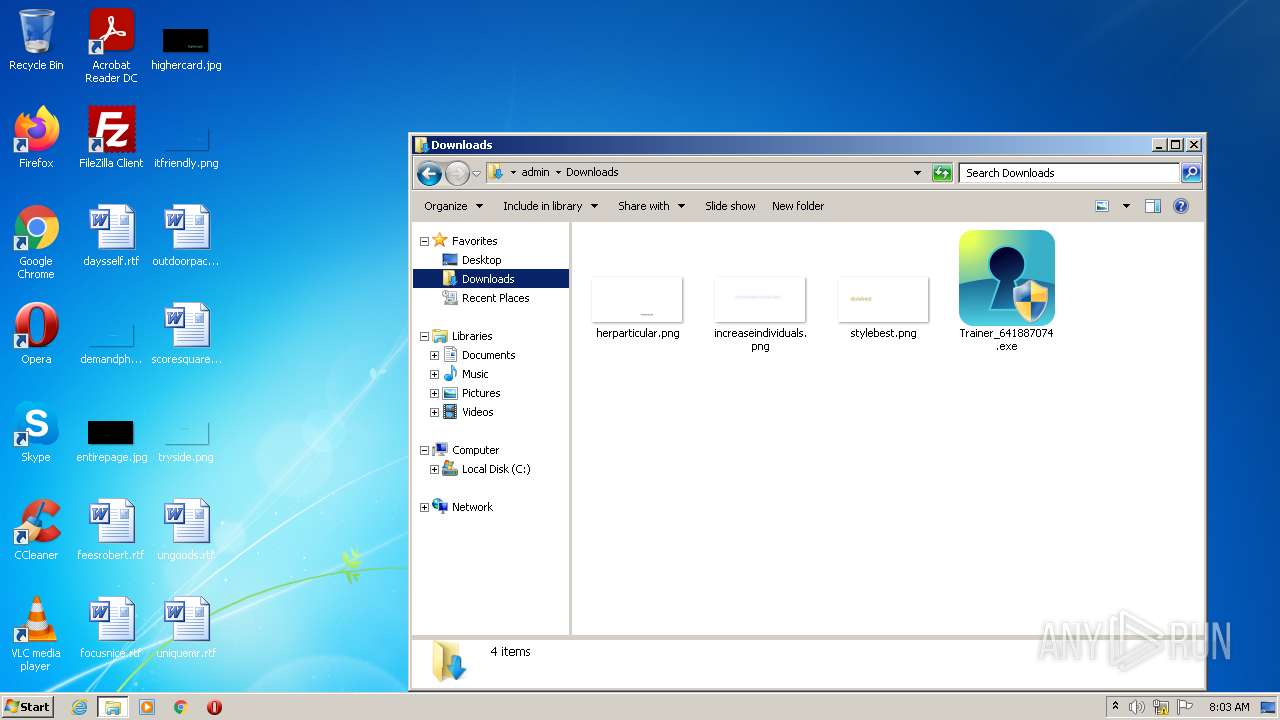
Task: Show the preview pane
Action: 1152,206
